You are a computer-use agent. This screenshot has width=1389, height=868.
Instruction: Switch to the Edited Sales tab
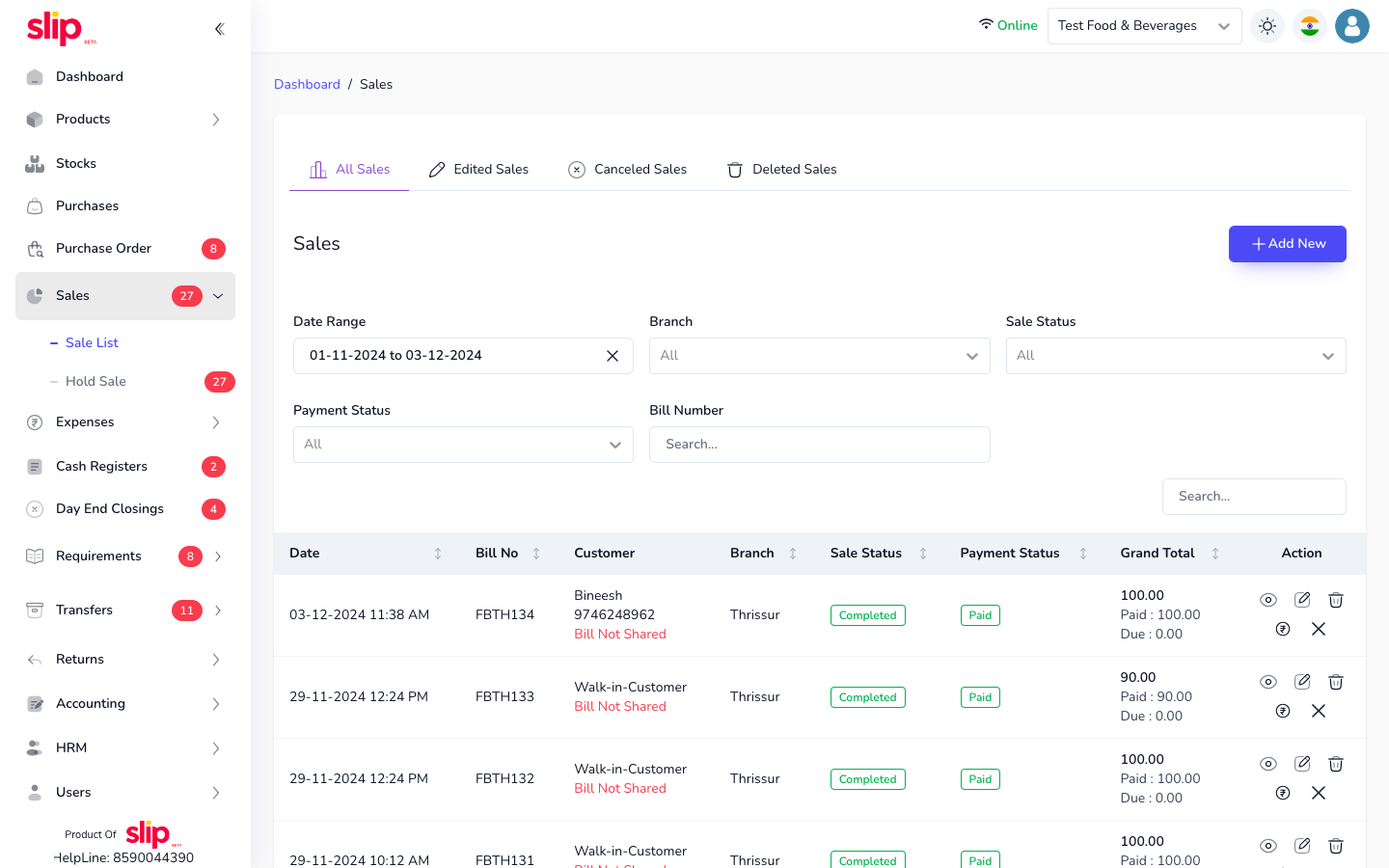[x=479, y=170]
